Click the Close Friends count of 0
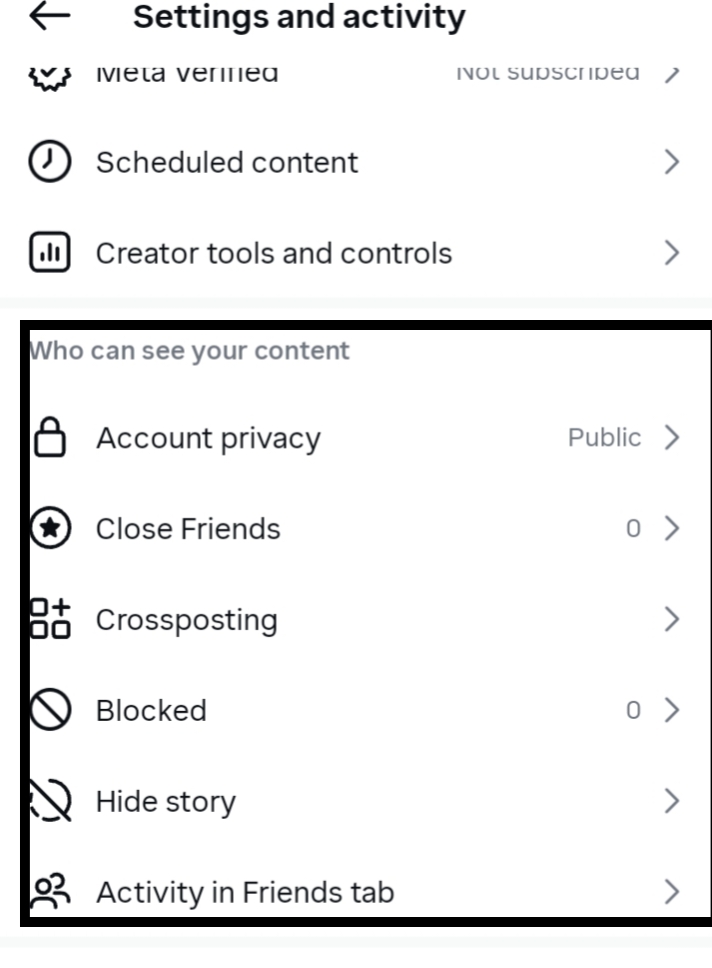The image size is (712, 968). [633, 529]
